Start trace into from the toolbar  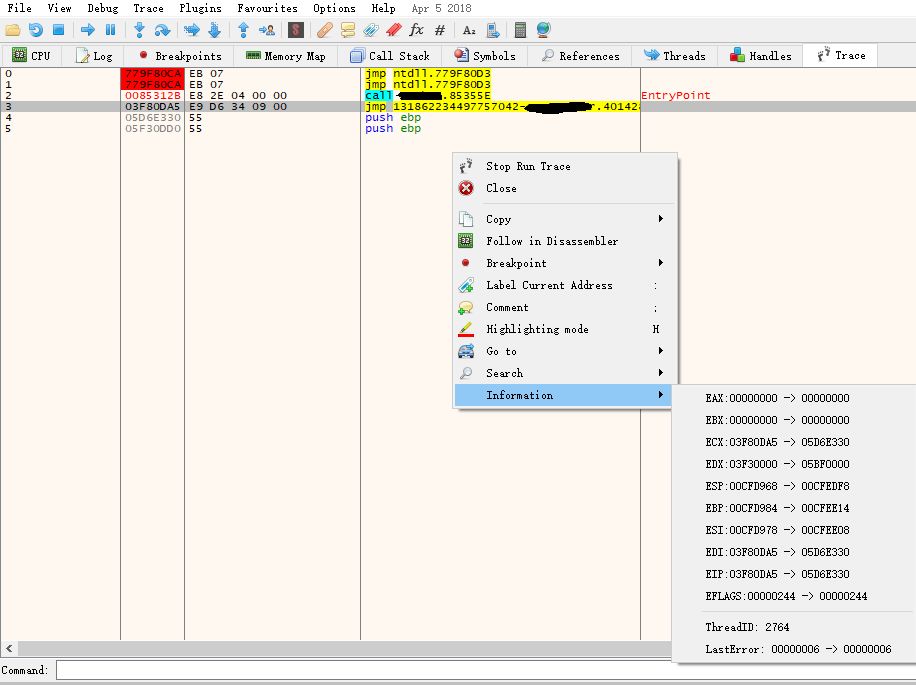192,30
